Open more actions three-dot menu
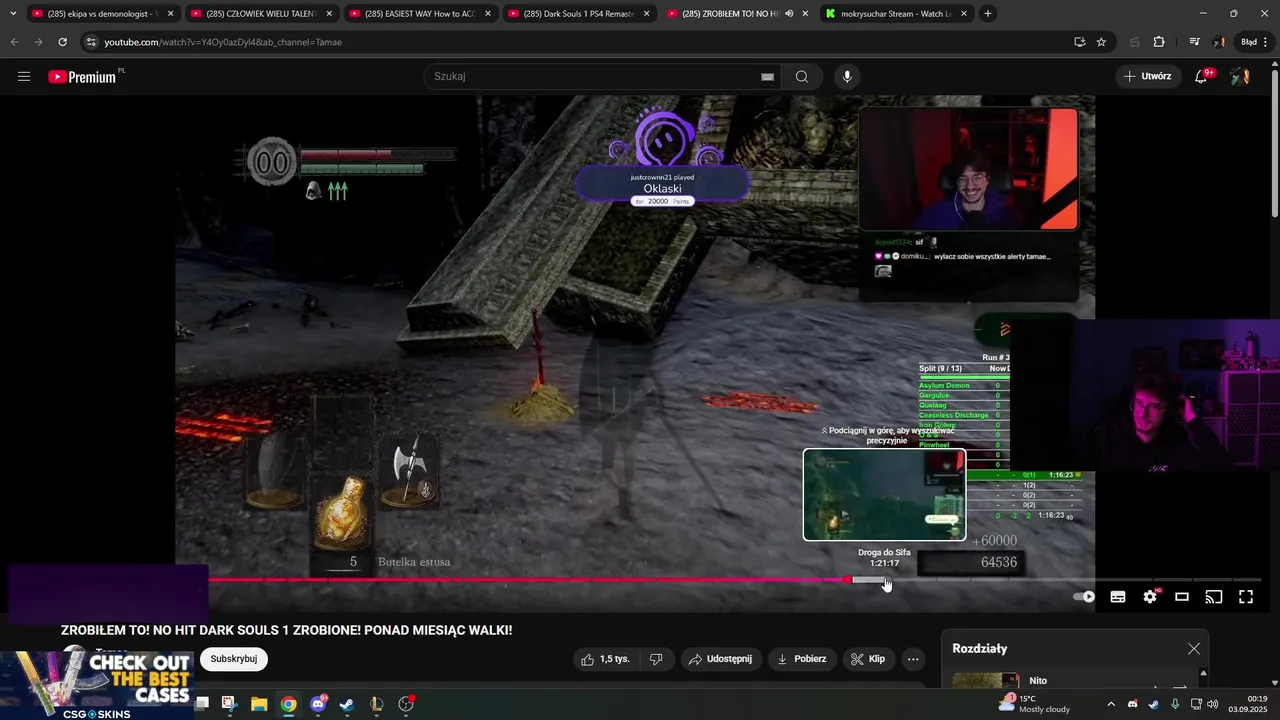Viewport: 1280px width, 720px height. pyautogui.click(x=912, y=659)
